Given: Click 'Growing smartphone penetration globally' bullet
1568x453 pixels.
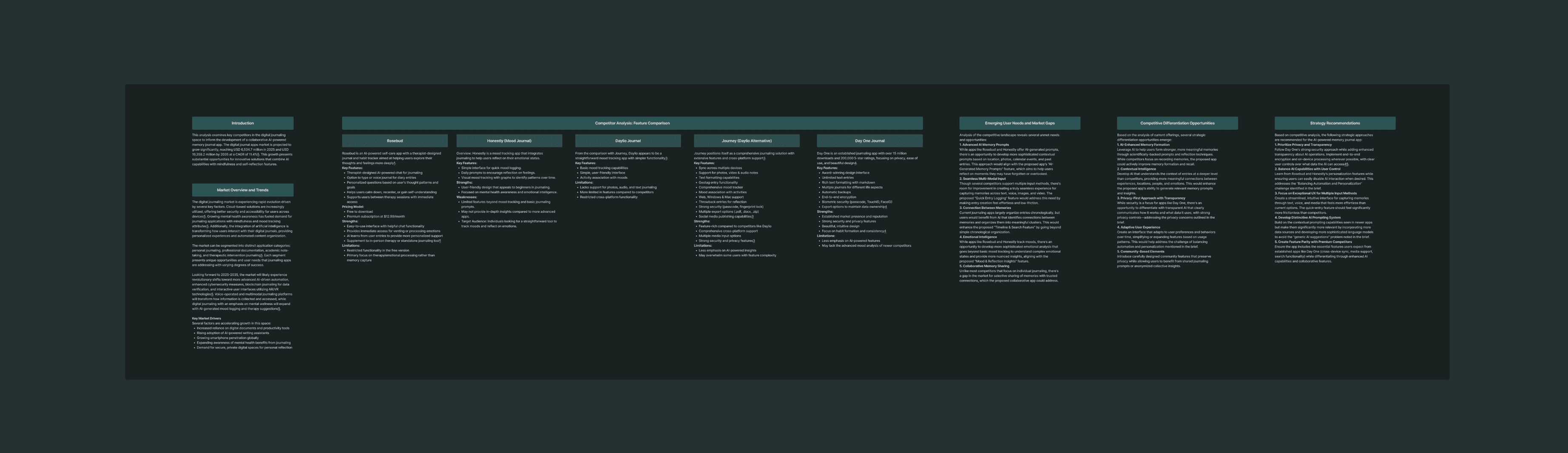Looking at the screenshot, I should [227, 337].
